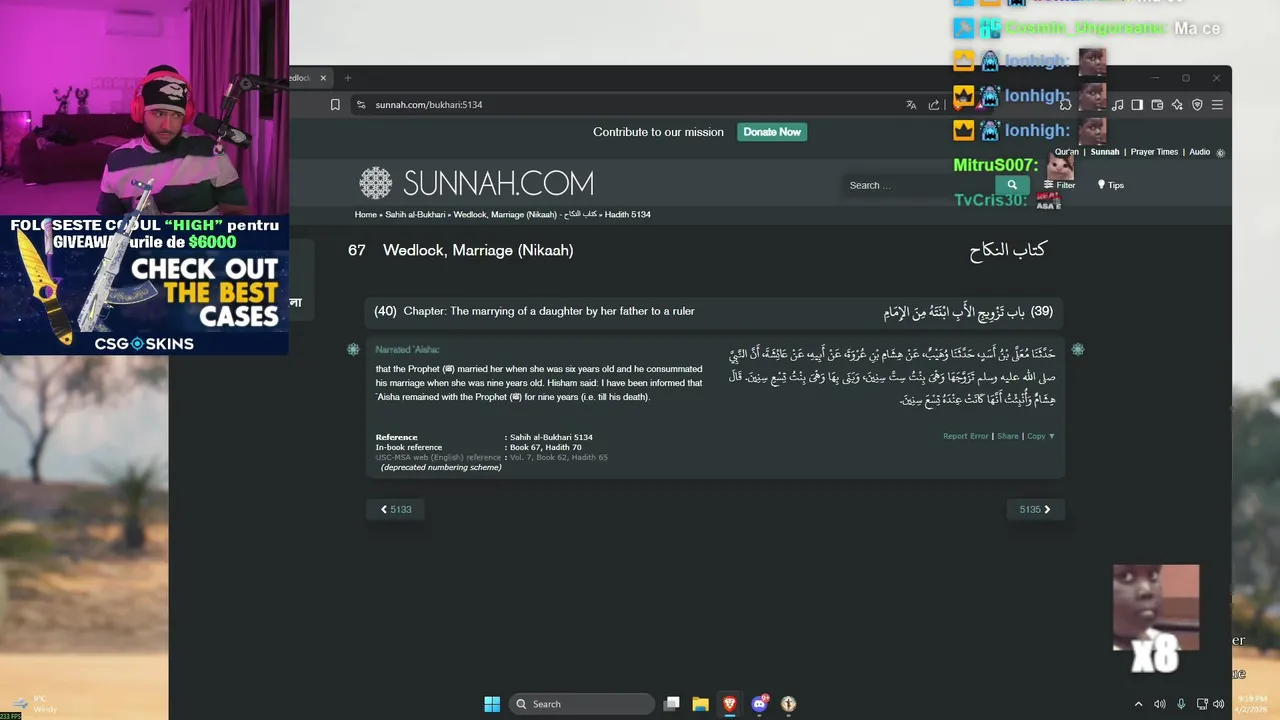
Task: Click the 'Vol. 7, Book 62, Hadith 65' text
Action: pyautogui.click(x=558, y=457)
